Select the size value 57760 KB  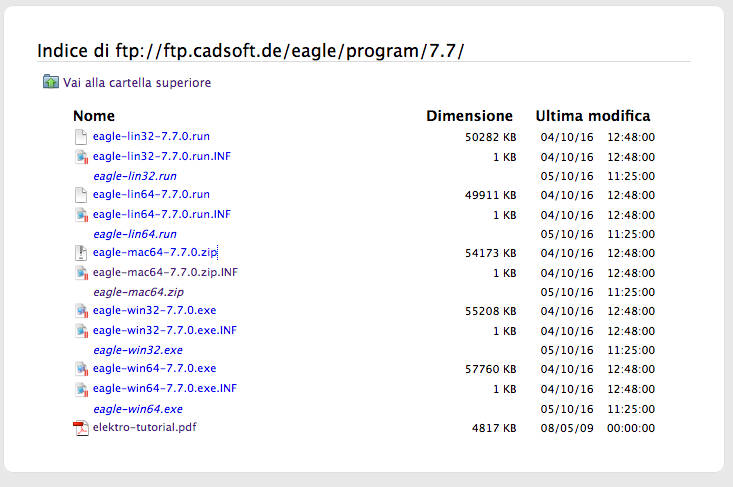tap(490, 369)
